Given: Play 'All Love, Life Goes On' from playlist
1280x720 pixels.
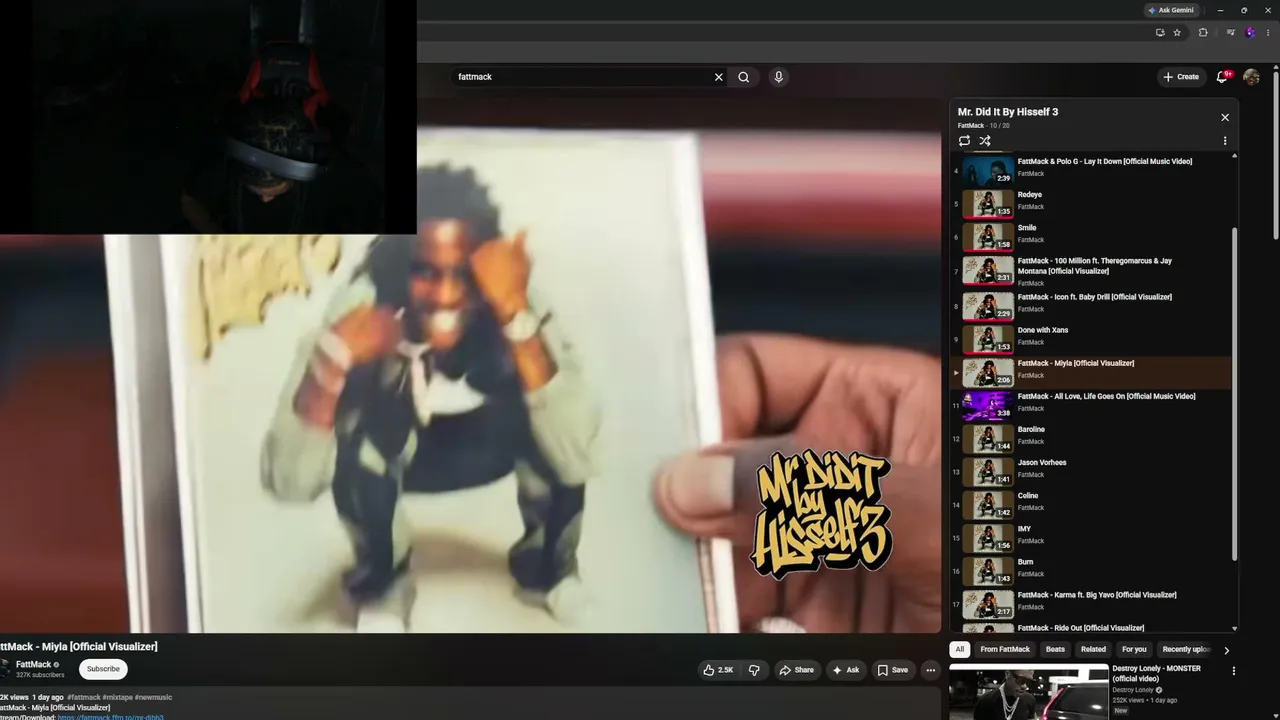Looking at the screenshot, I should coord(1092,406).
